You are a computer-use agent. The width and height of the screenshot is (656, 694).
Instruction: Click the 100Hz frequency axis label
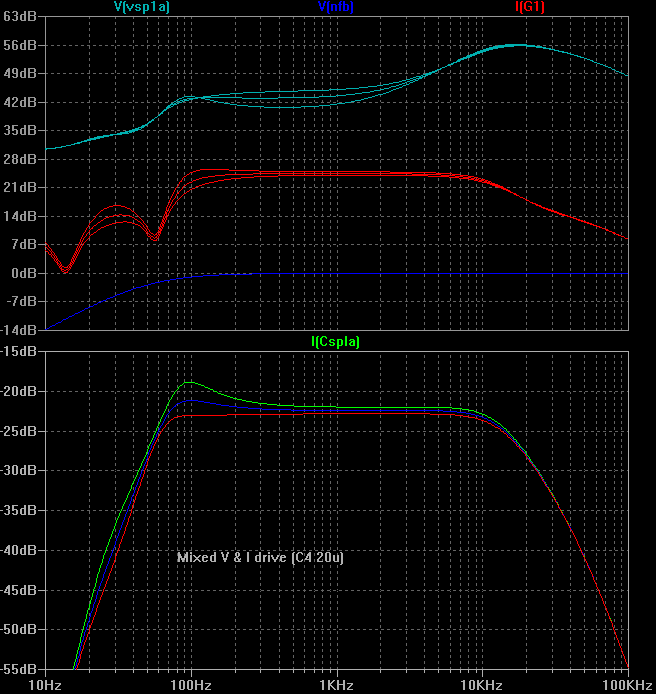coord(191,686)
